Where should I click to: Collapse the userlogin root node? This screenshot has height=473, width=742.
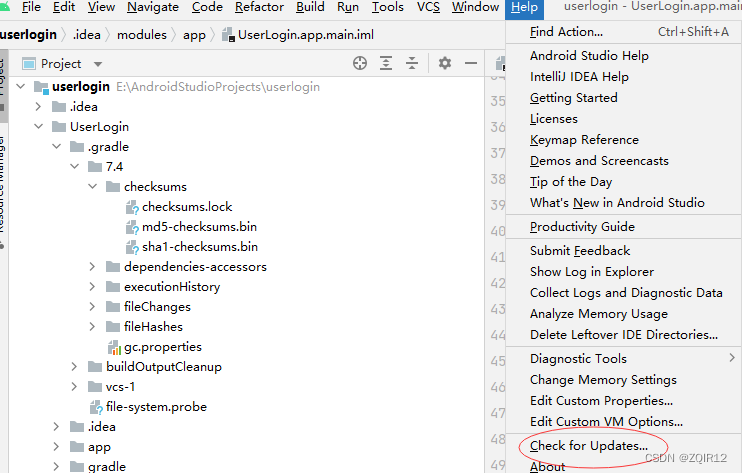click(21, 87)
